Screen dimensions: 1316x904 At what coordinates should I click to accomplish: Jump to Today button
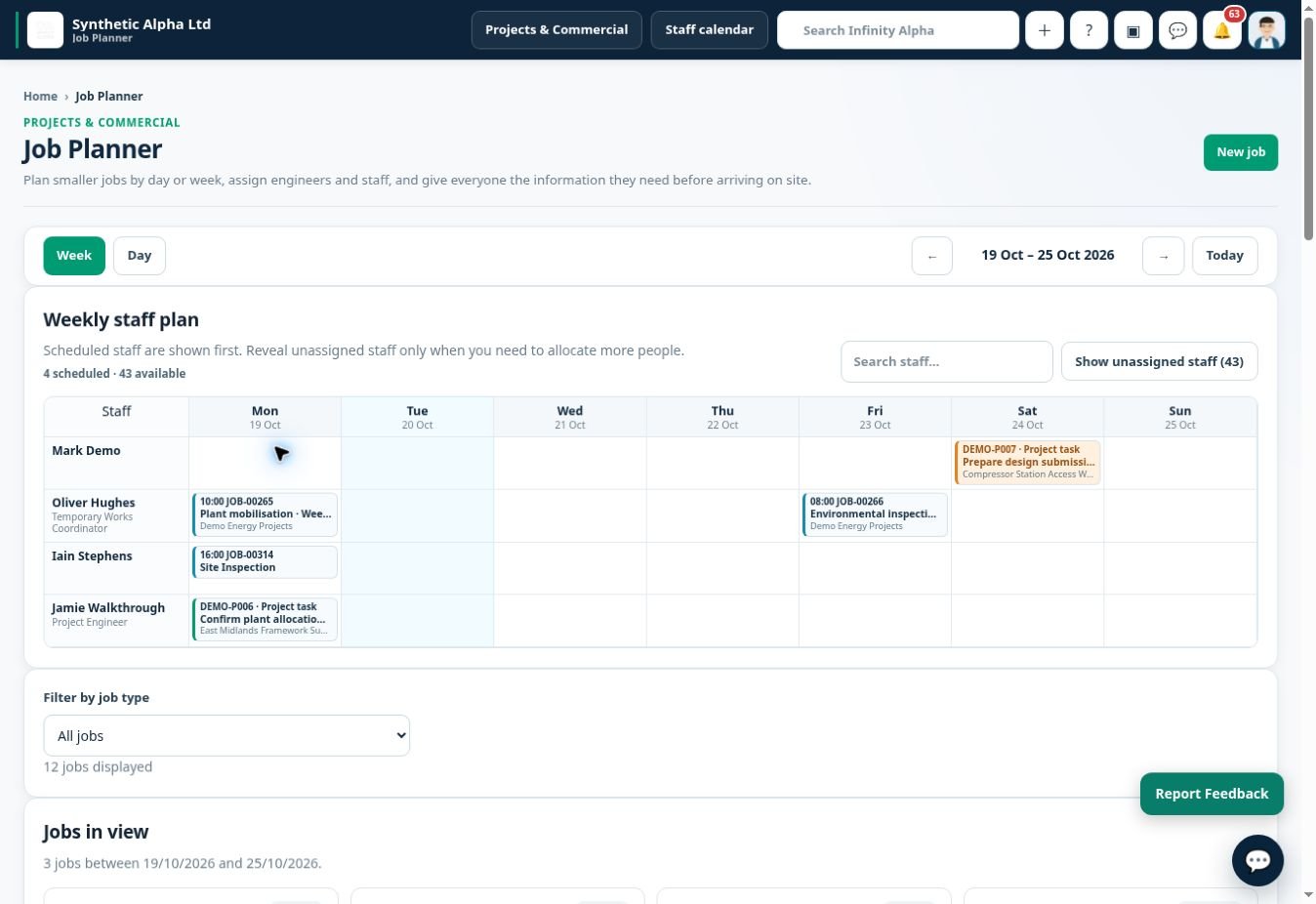[1224, 256]
